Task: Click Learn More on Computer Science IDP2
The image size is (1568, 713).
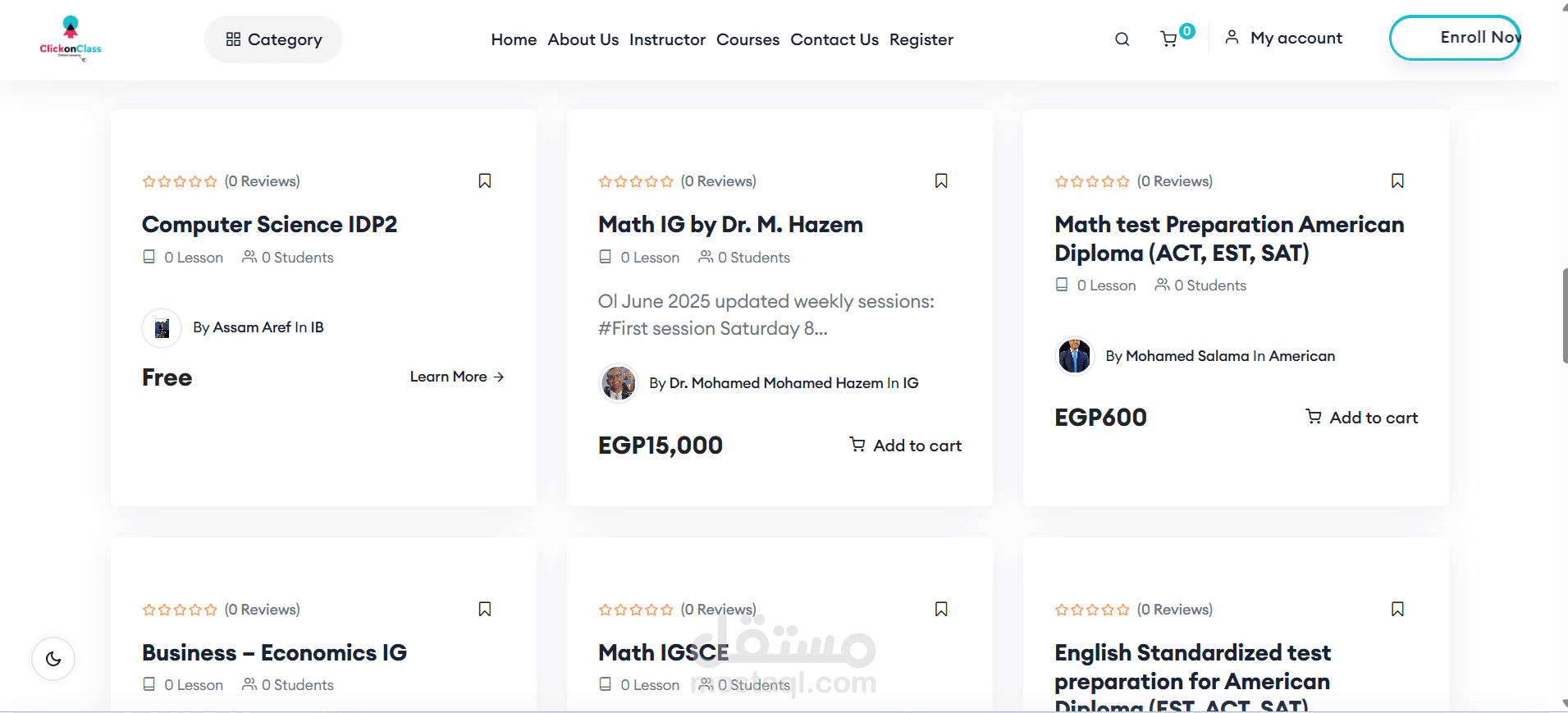Action: pos(457,377)
